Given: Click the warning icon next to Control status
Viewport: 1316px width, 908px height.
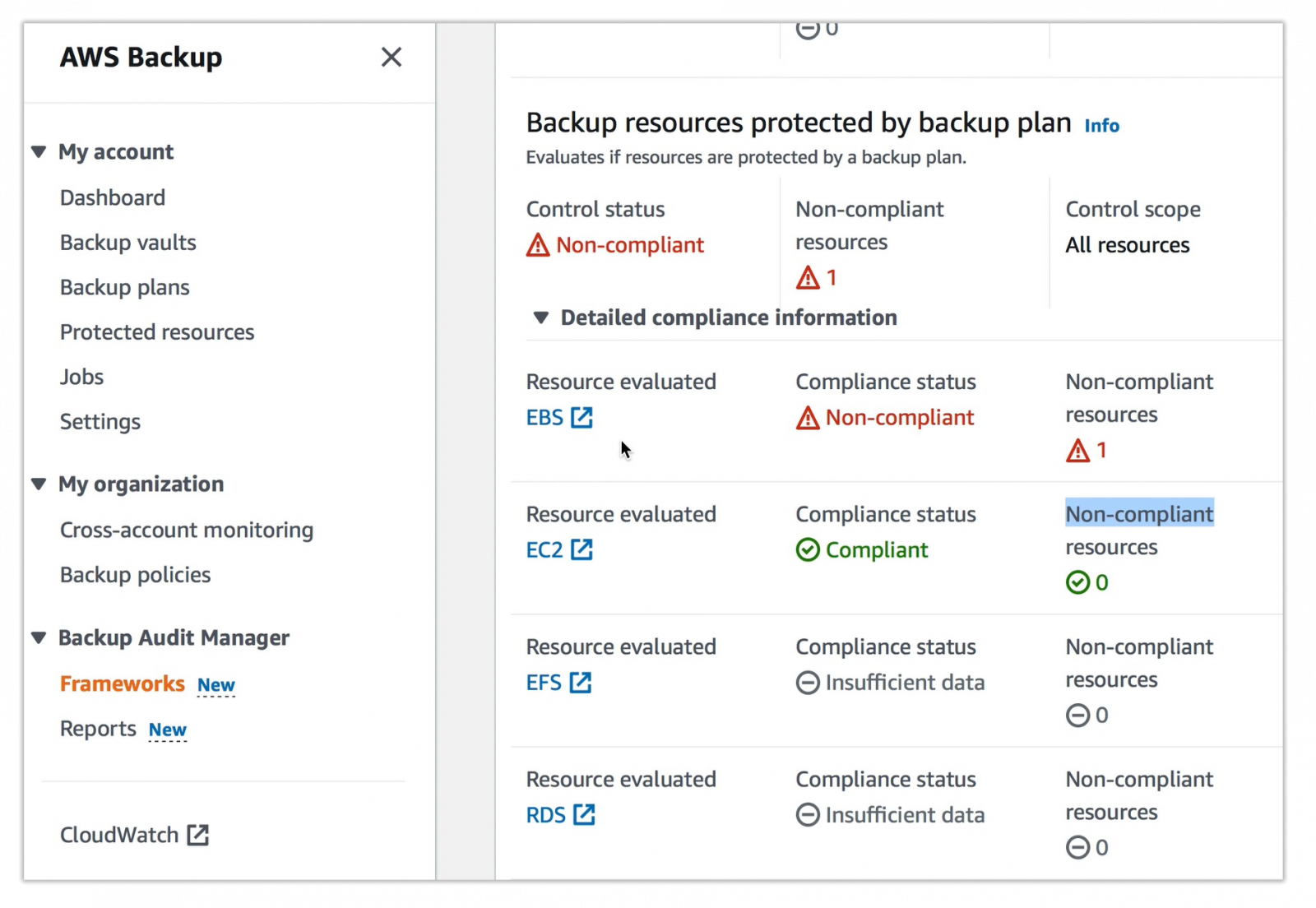Looking at the screenshot, I should 536,244.
